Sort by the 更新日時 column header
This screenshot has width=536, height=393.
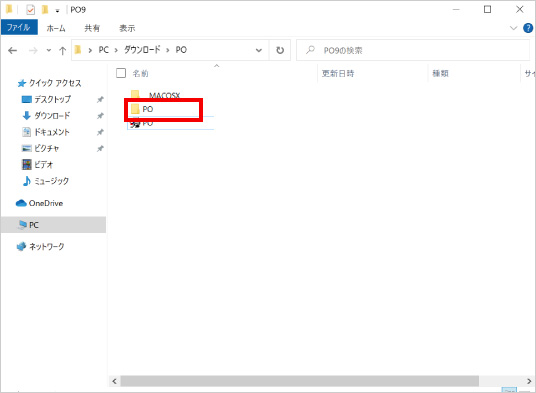[x=338, y=73]
